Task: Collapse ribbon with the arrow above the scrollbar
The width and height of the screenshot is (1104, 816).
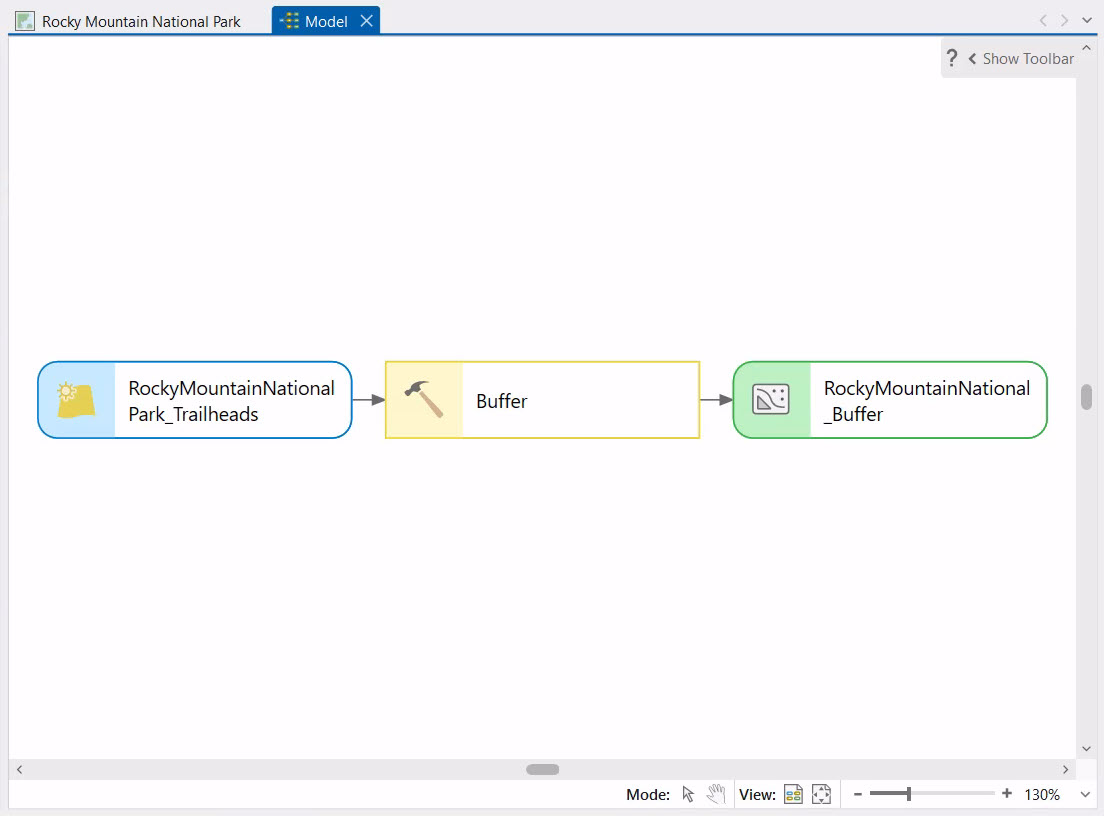Action: pos(1086,48)
